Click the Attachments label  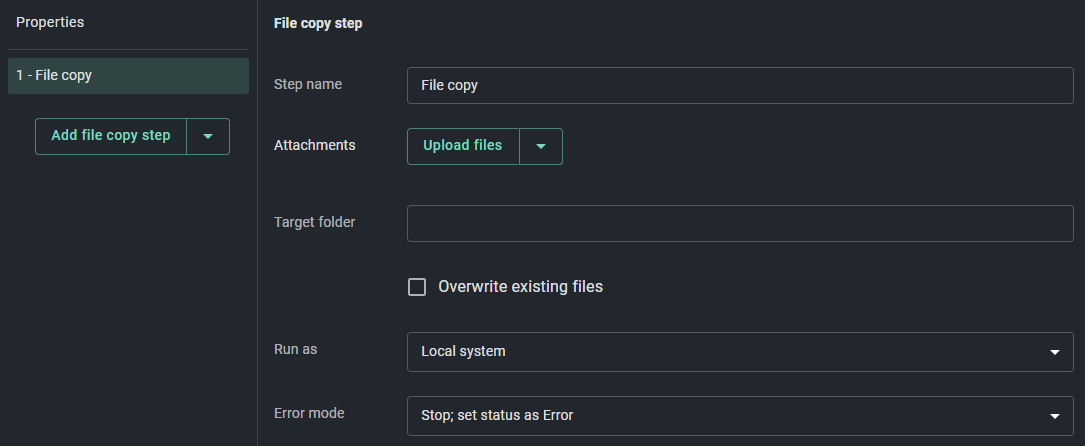click(314, 145)
